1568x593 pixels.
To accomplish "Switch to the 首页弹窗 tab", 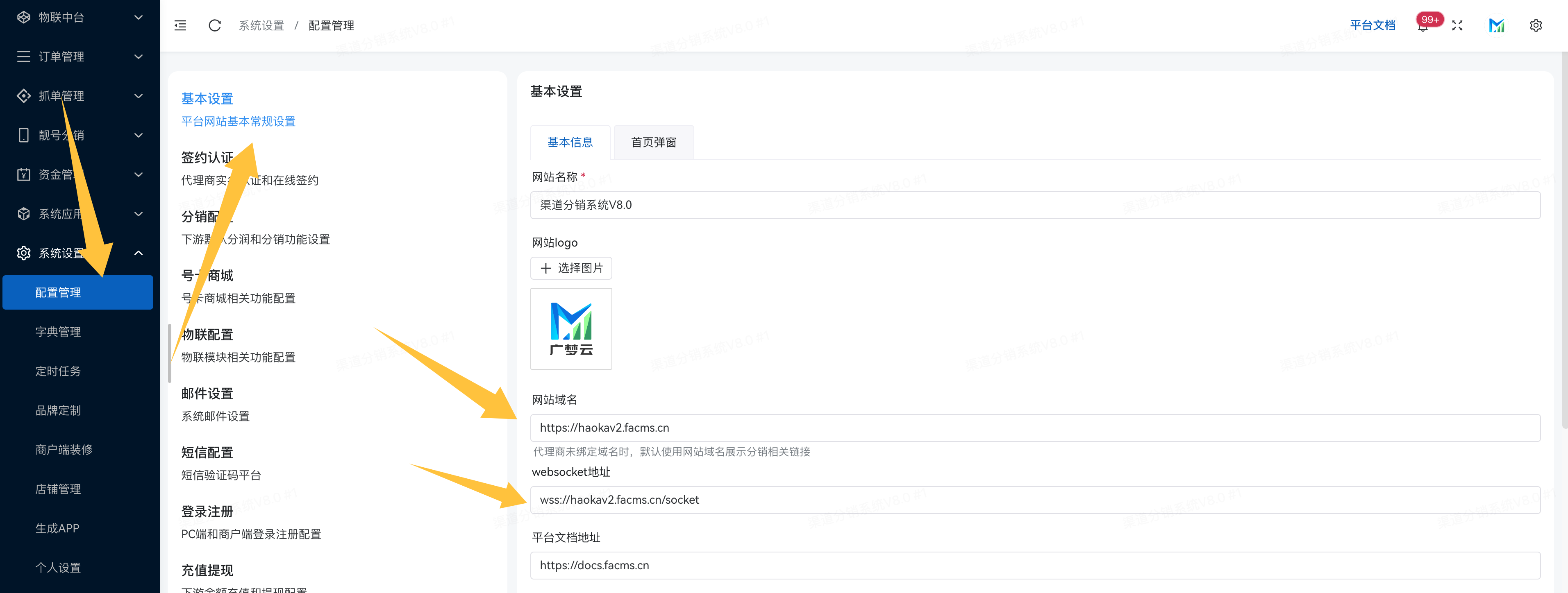I will 653,142.
